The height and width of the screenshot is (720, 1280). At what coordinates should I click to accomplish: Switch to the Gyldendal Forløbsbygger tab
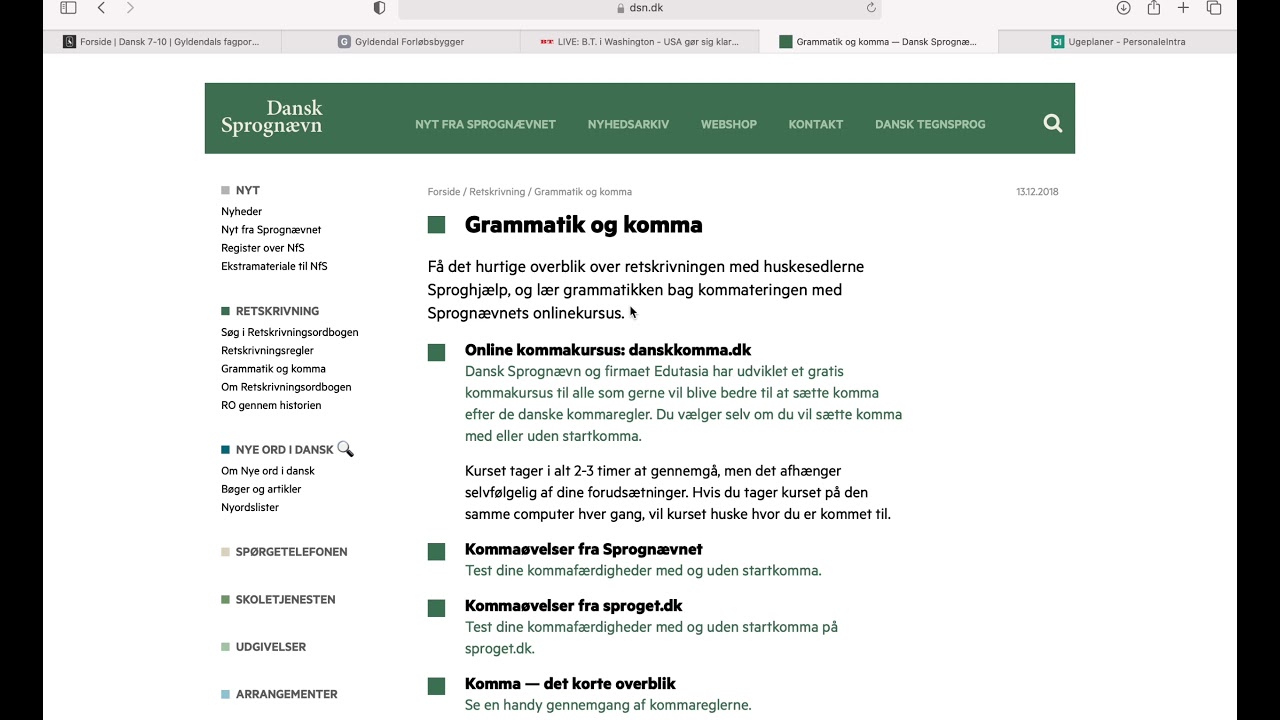click(401, 42)
